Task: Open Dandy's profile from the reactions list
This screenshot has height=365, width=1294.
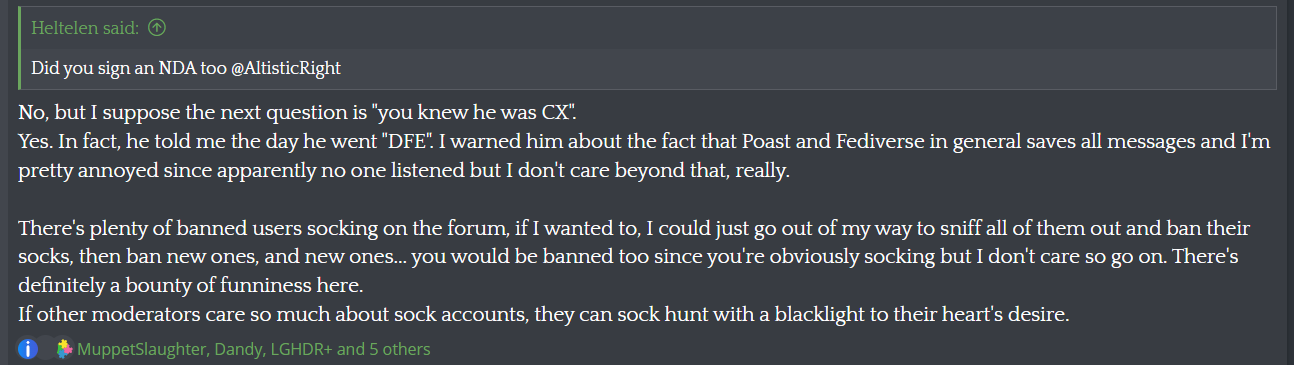Action: click(230, 349)
